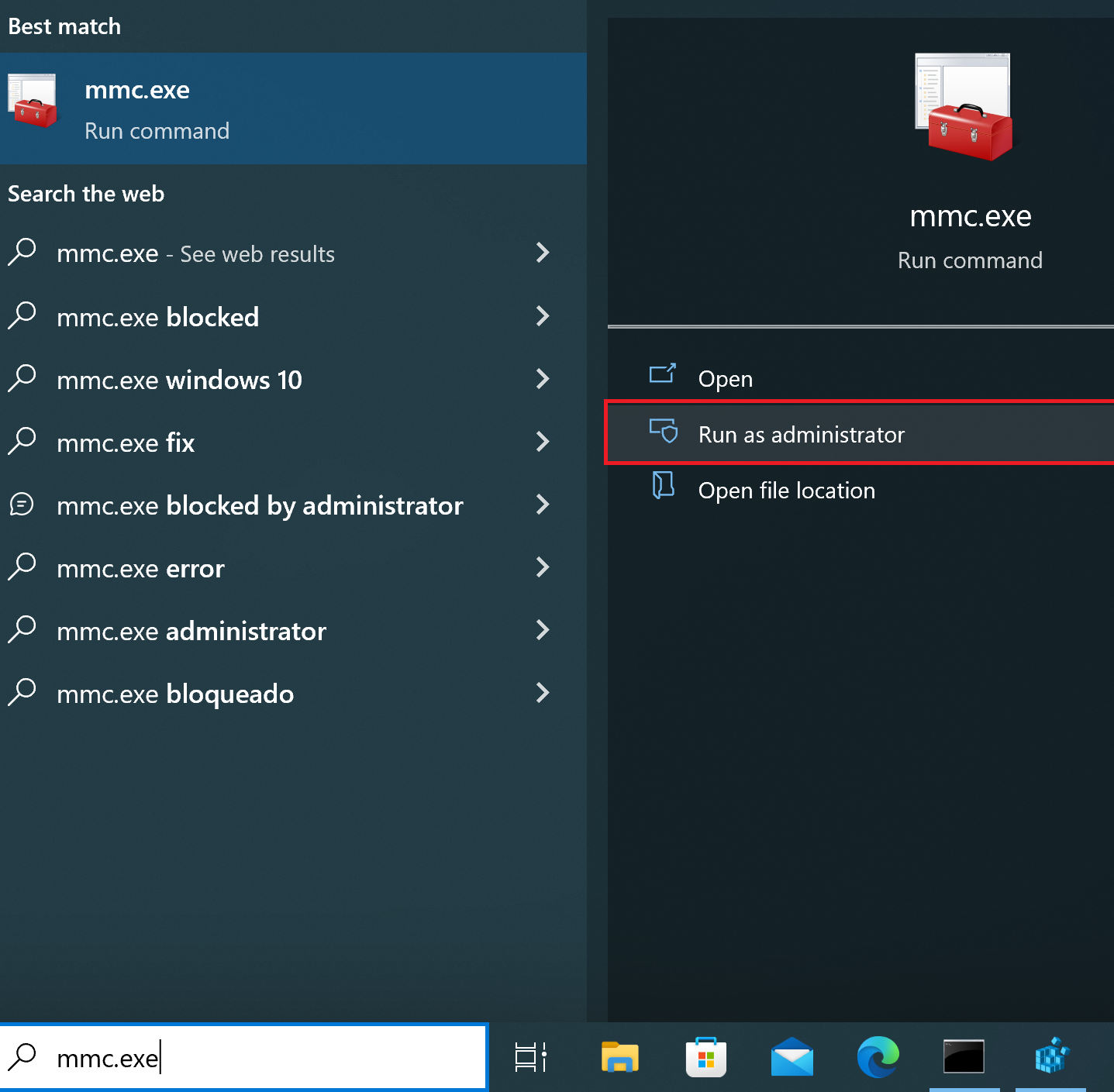Launch File Explorer from taskbar
This screenshot has height=1092, width=1114.
pos(619,1057)
